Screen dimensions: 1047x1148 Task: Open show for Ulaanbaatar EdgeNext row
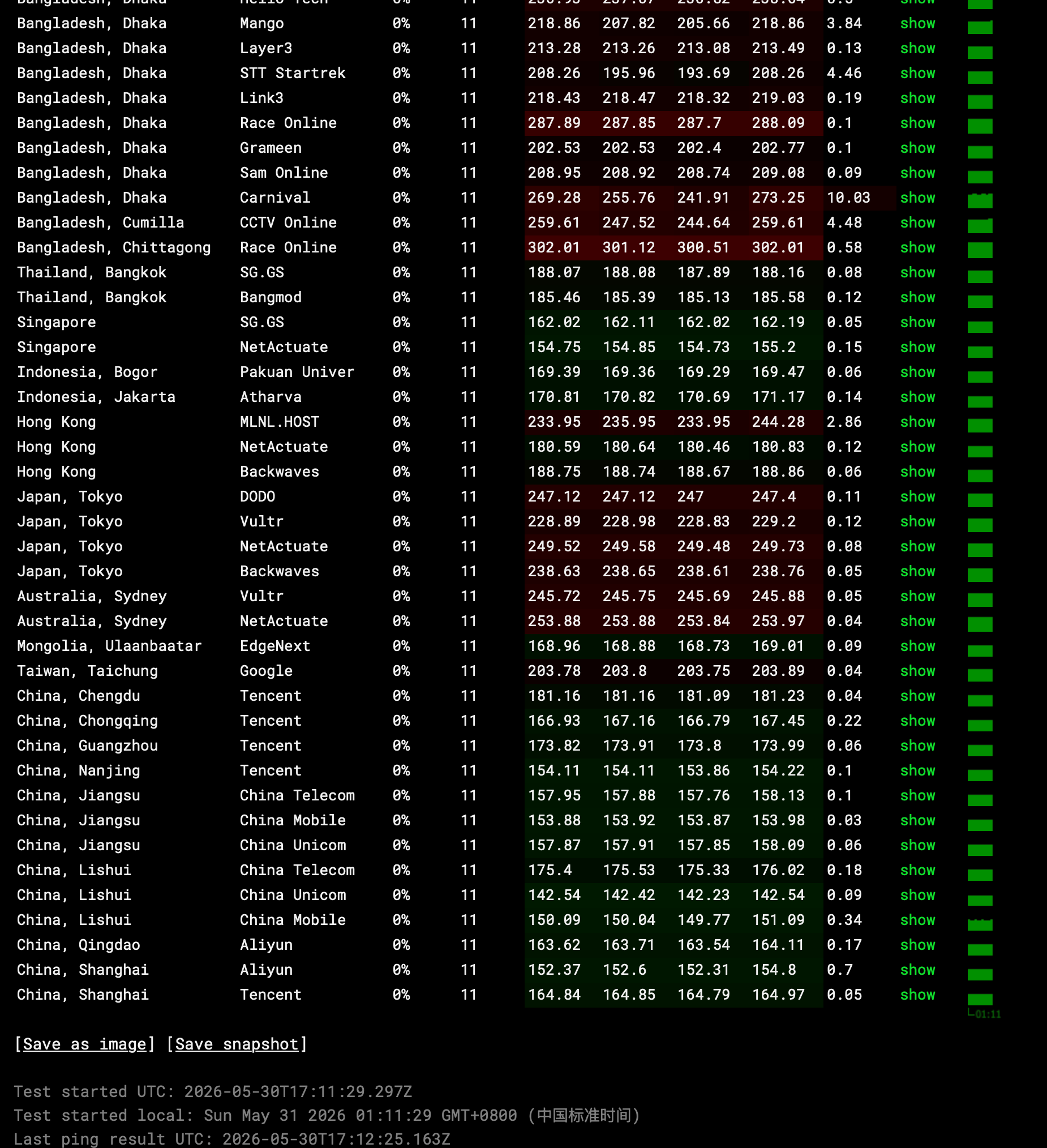[917, 646]
